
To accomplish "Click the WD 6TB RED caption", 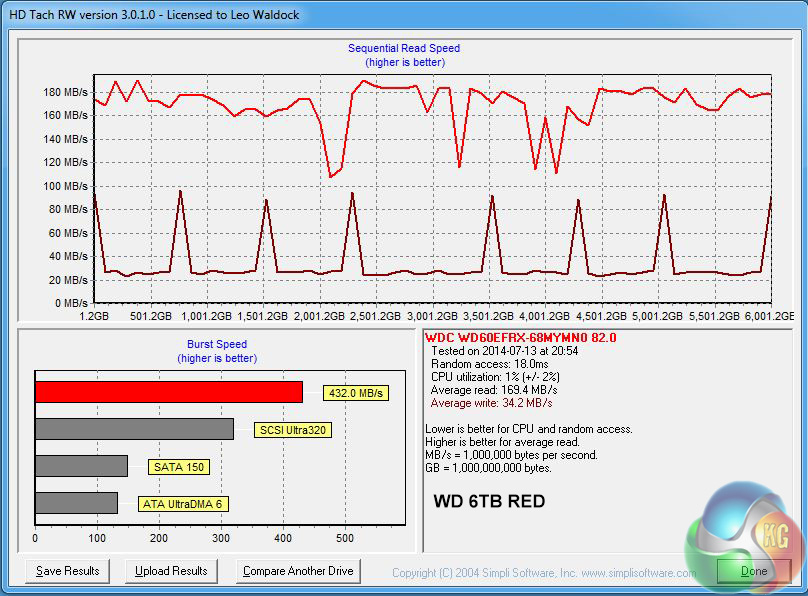I will (489, 501).
